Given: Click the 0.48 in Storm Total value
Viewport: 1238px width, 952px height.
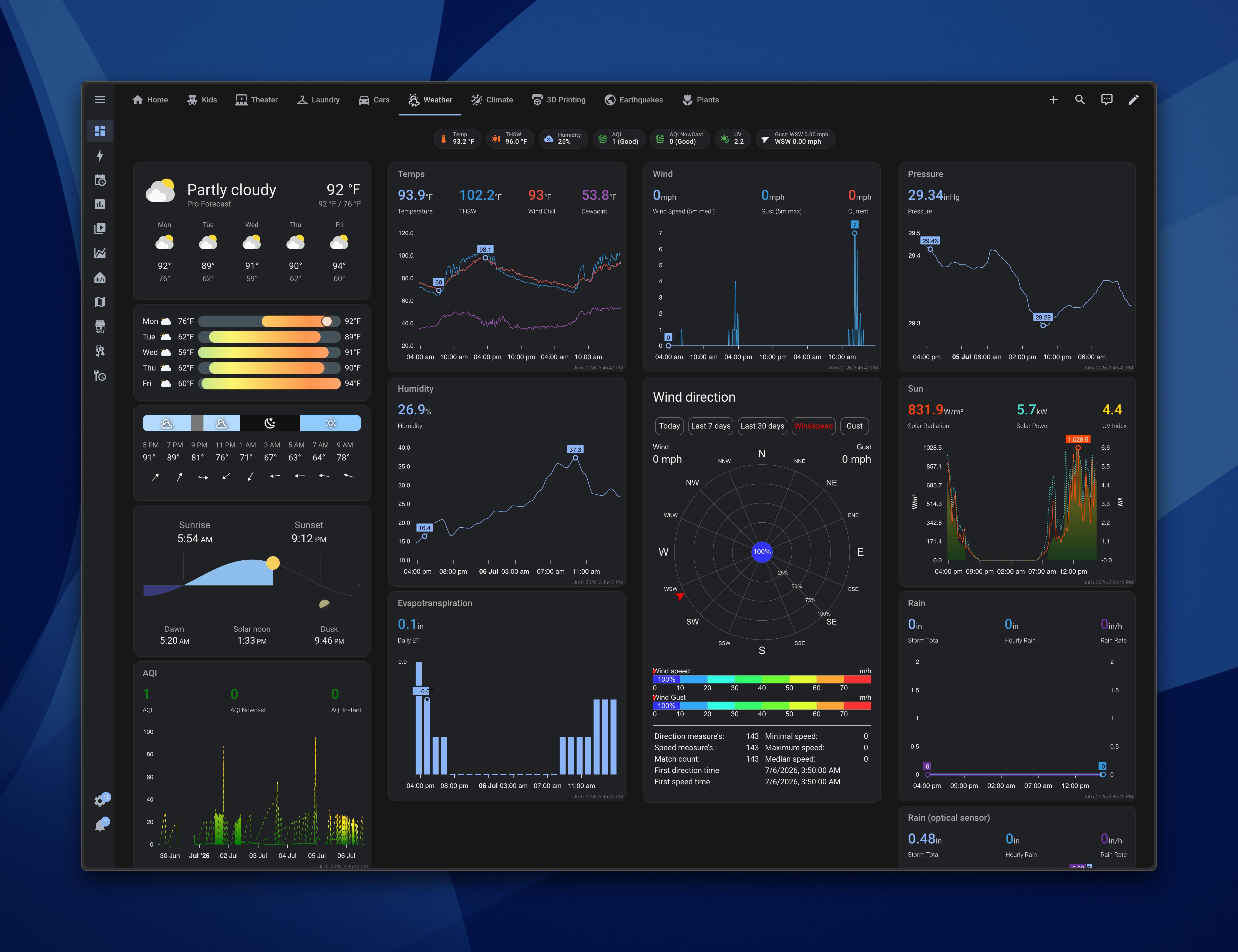Looking at the screenshot, I should coord(925,839).
